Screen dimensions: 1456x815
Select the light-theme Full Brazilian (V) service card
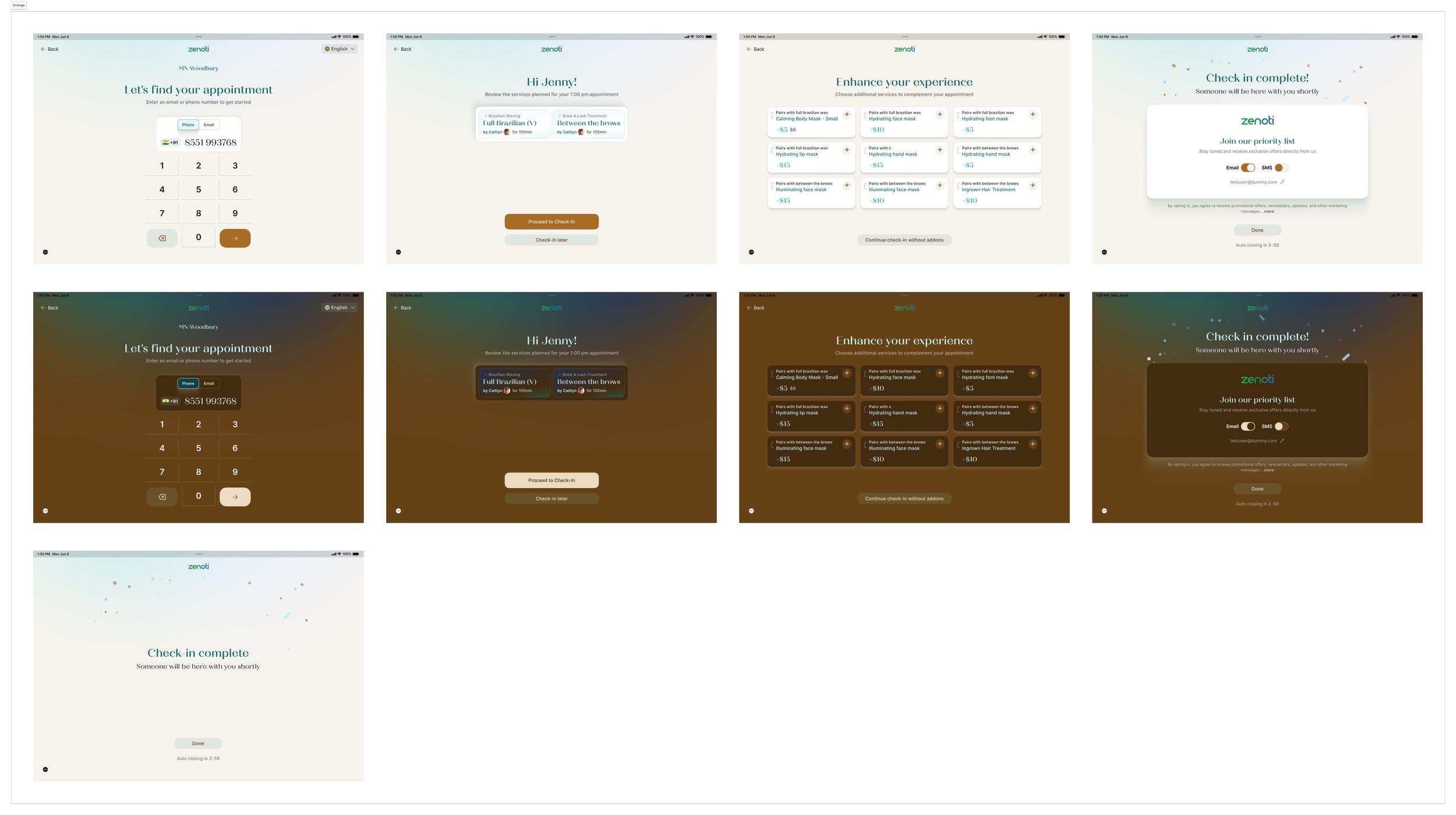514,124
